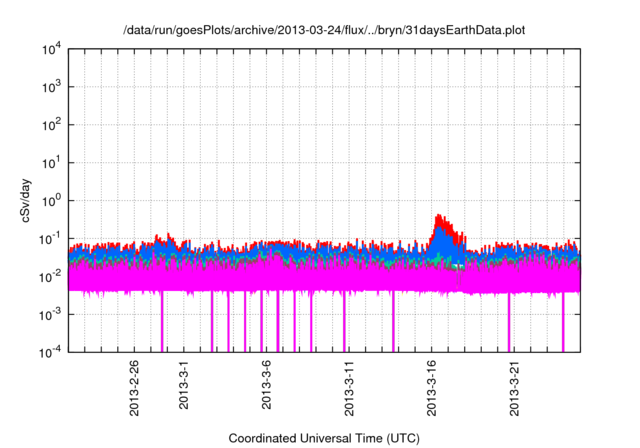The height and width of the screenshot is (448, 640).
Task: Click the 10^-4 y-axis tick label
Action: (x=50, y=352)
